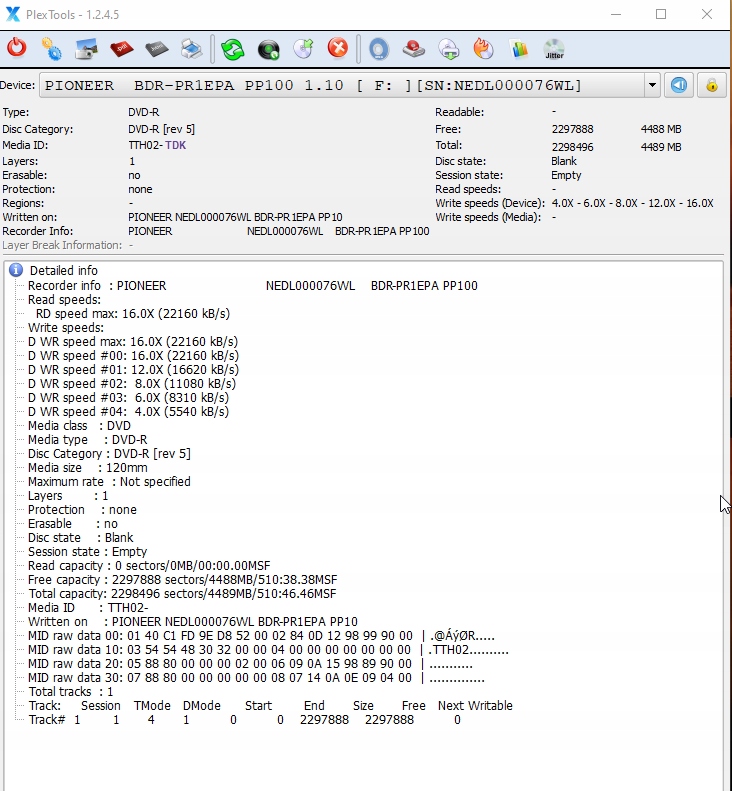Click the blue disc icon in toolbar
This screenshot has width=732, height=791.
coord(378,48)
